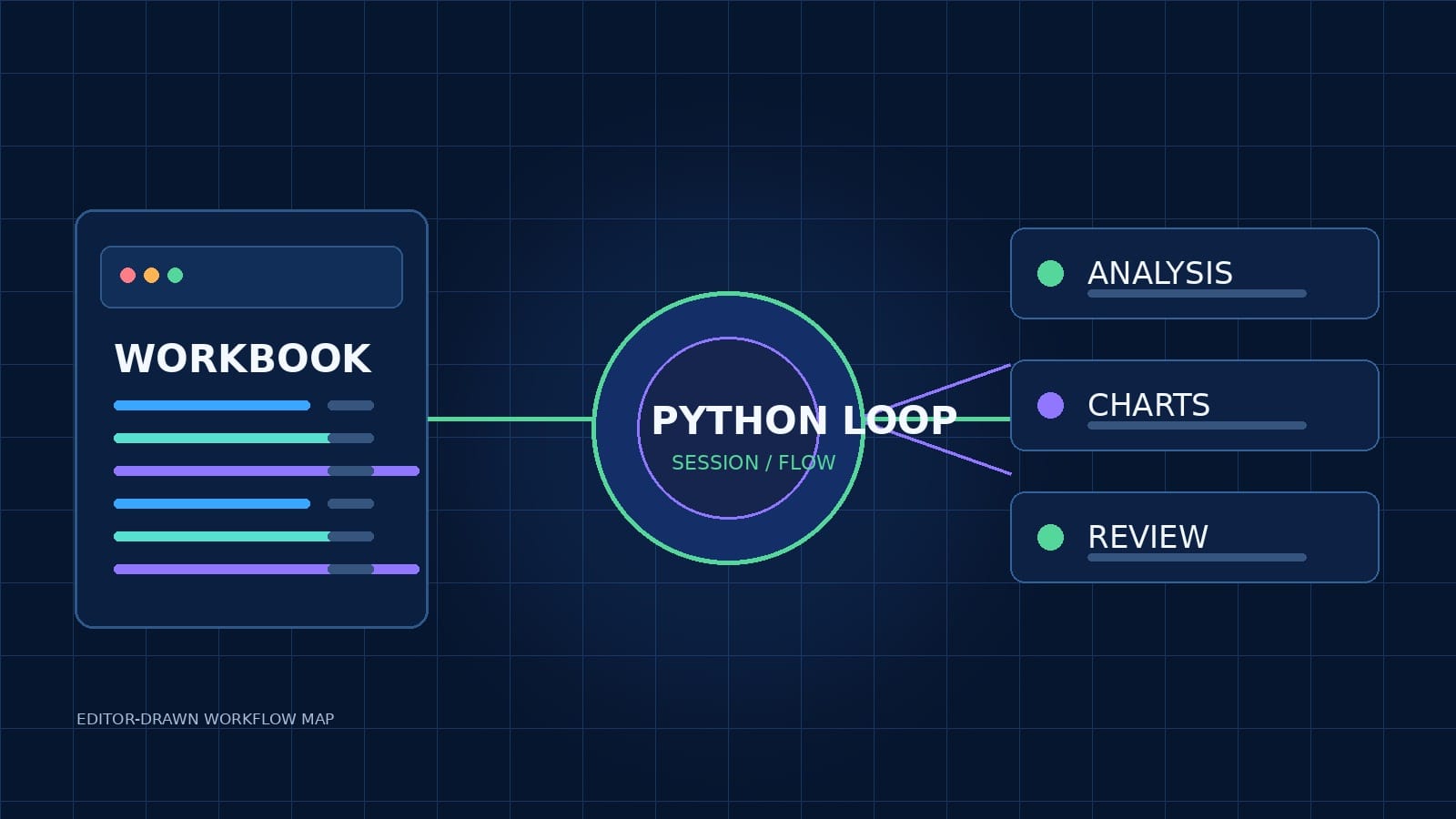Viewport: 1456px width, 819px height.
Task: Click the red dot in workbook title bar
Action: pyautogui.click(x=127, y=275)
